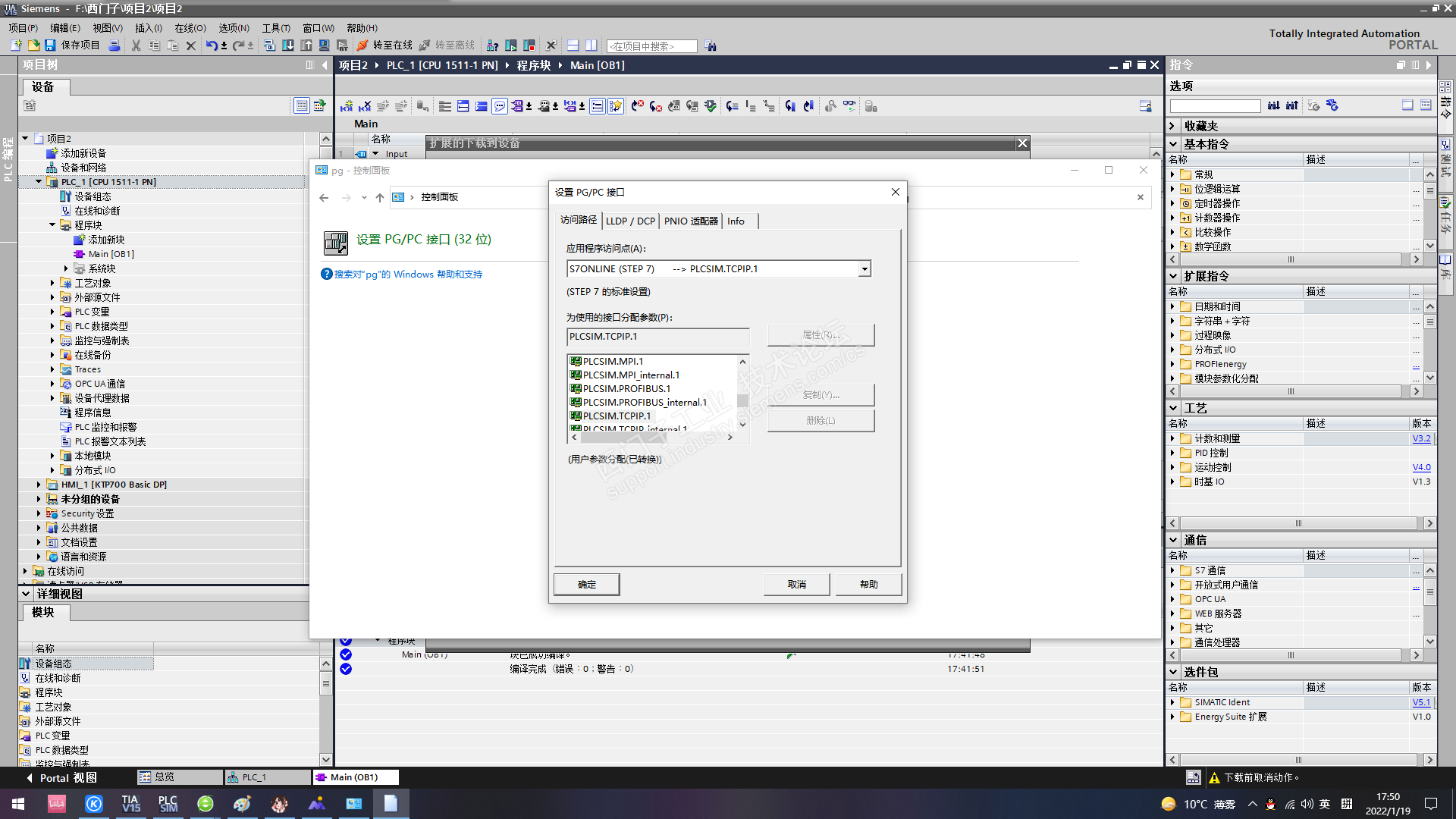Open TIA V15 from the taskbar

click(130, 804)
